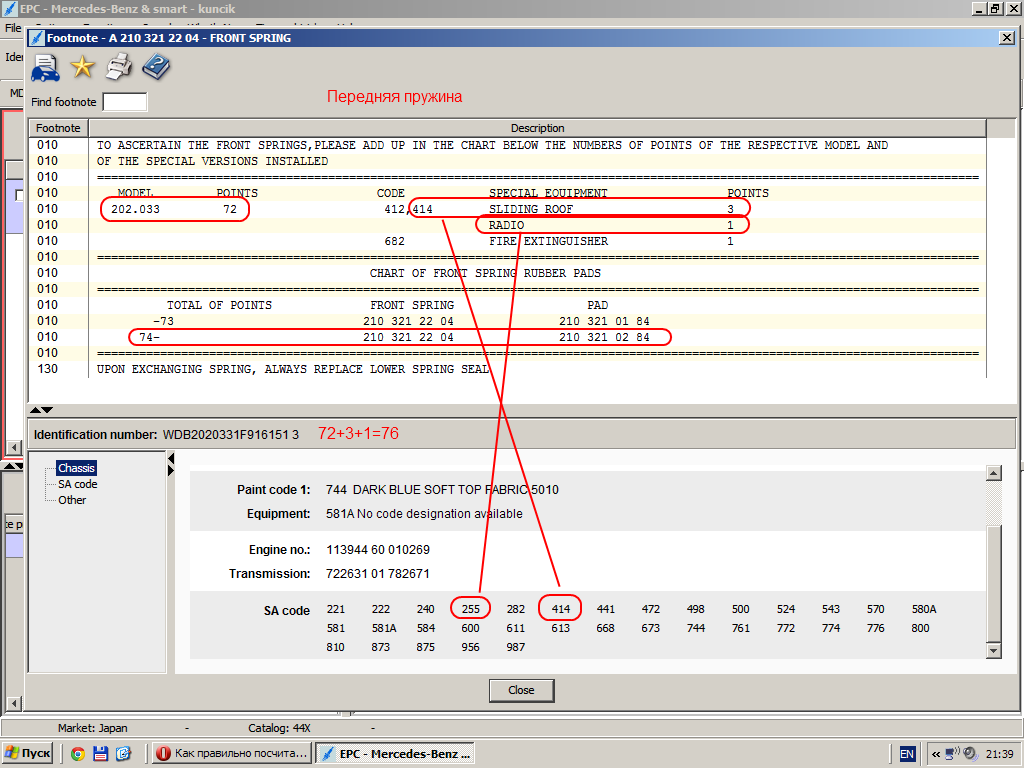
Task: Click the Description column header
Action: (x=537, y=128)
